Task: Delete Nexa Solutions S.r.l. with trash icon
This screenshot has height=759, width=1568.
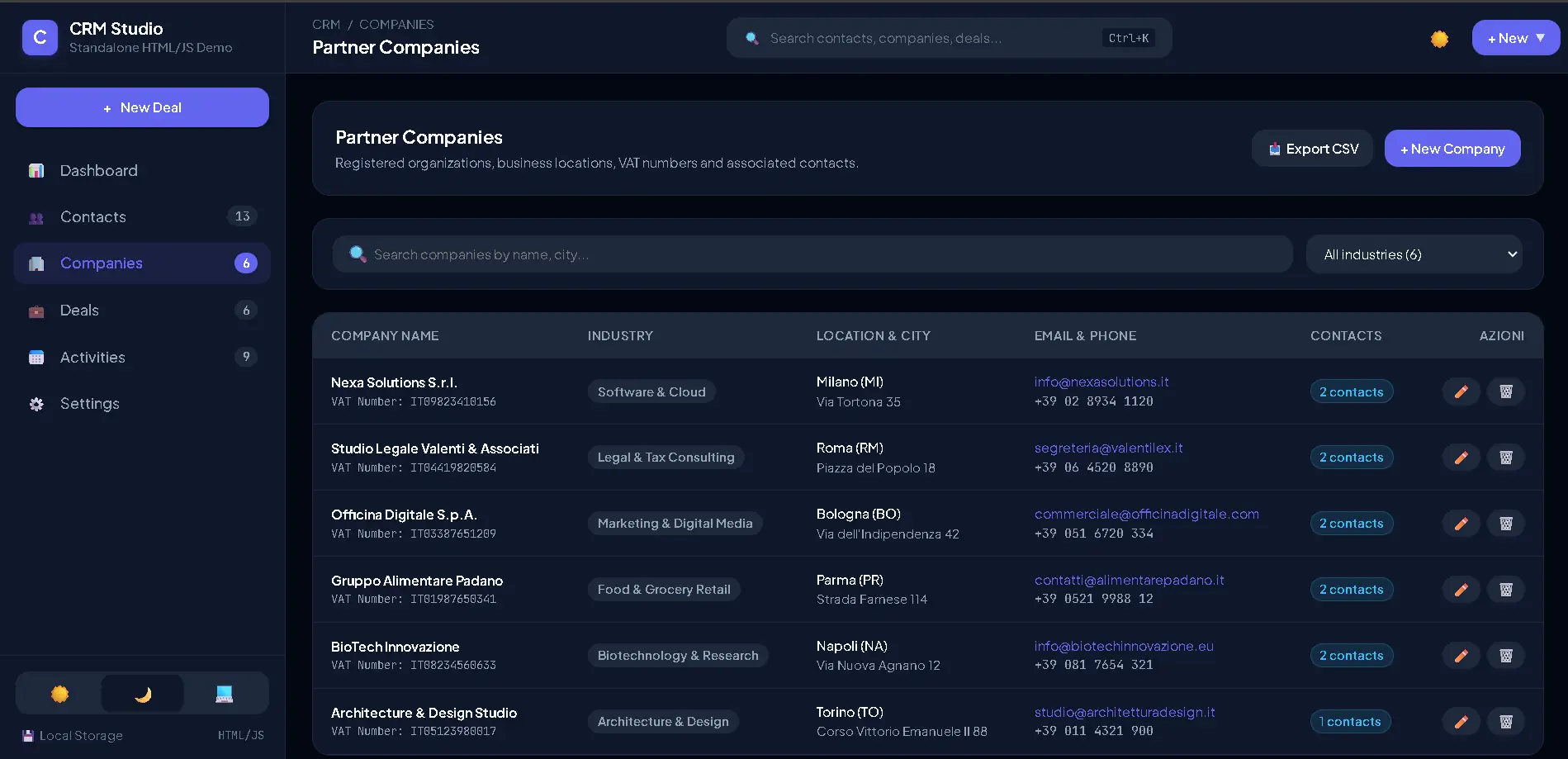Action: [x=1506, y=391]
